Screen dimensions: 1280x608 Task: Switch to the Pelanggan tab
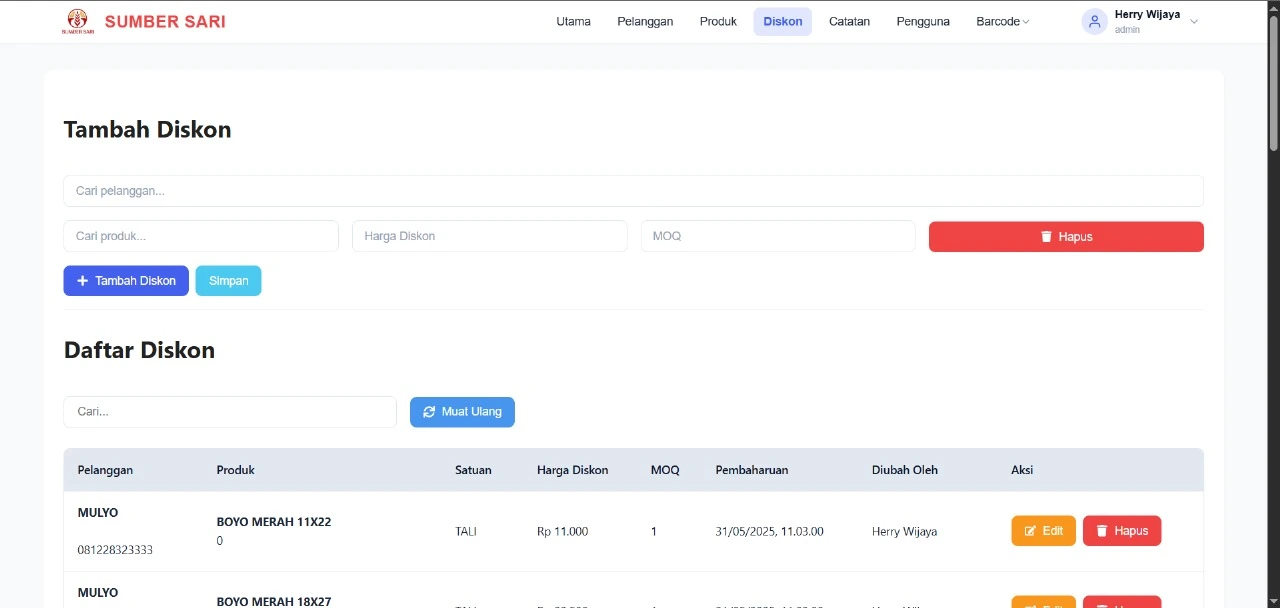point(644,20)
